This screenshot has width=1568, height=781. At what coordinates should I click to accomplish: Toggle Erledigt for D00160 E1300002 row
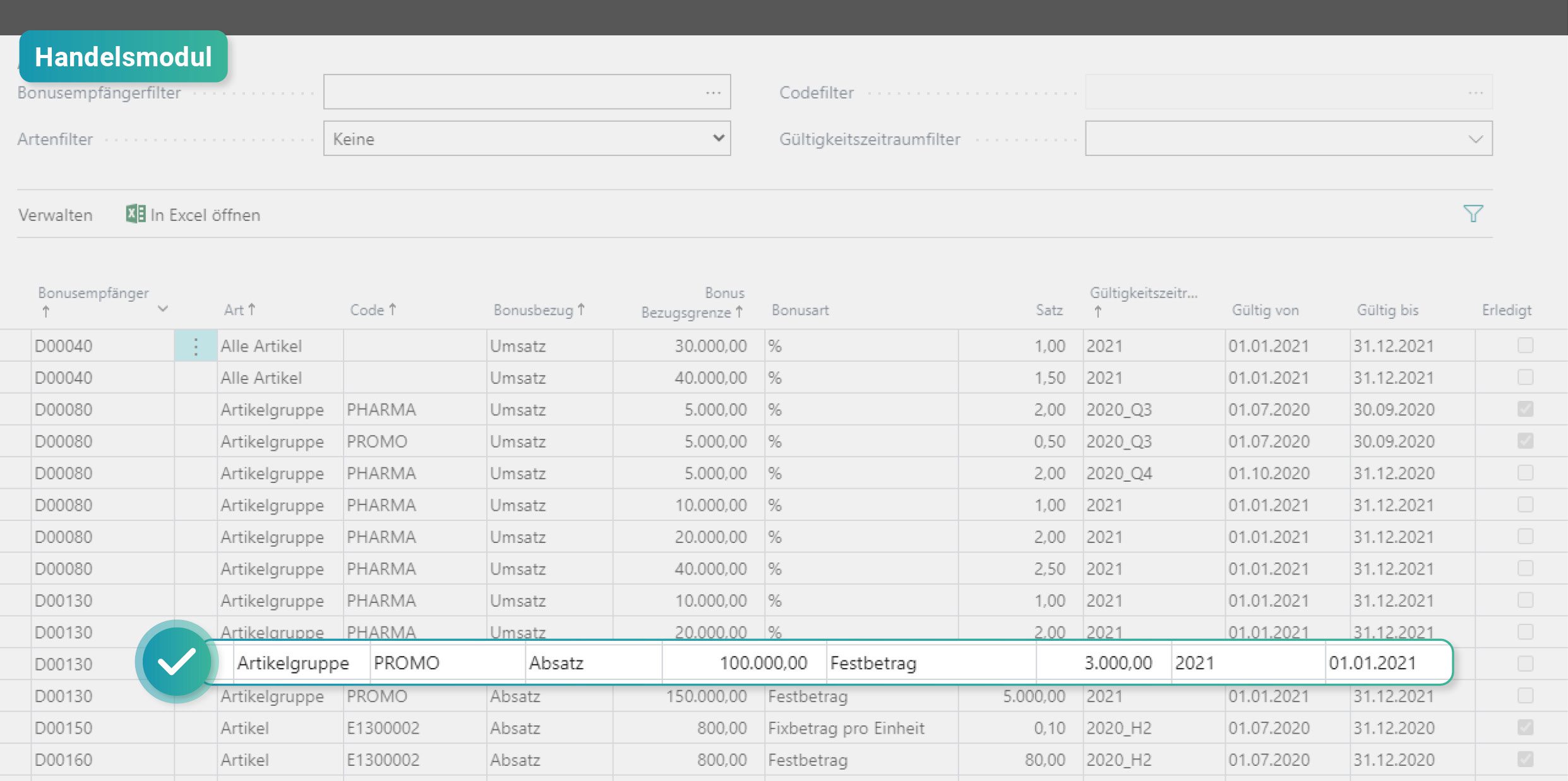1525,759
